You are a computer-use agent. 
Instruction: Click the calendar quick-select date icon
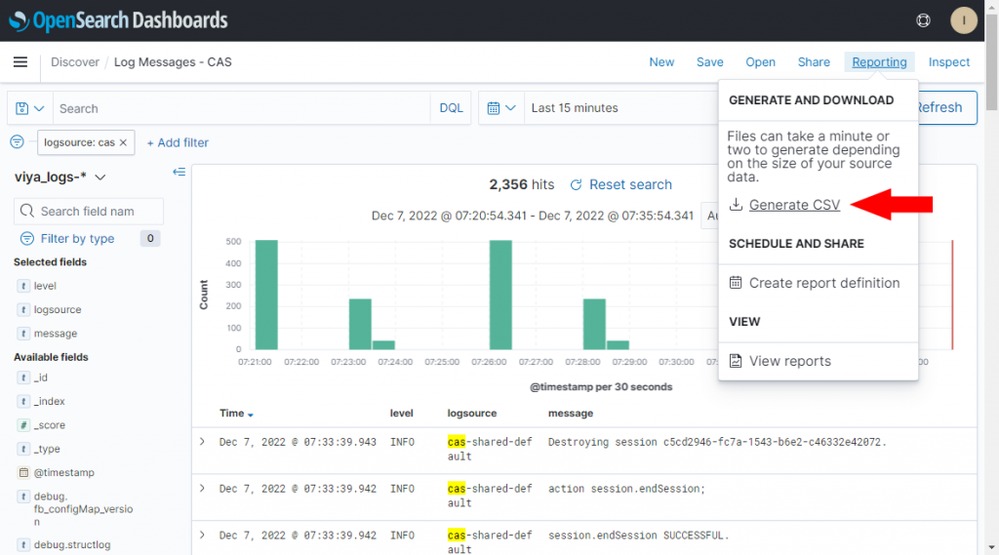(x=501, y=108)
